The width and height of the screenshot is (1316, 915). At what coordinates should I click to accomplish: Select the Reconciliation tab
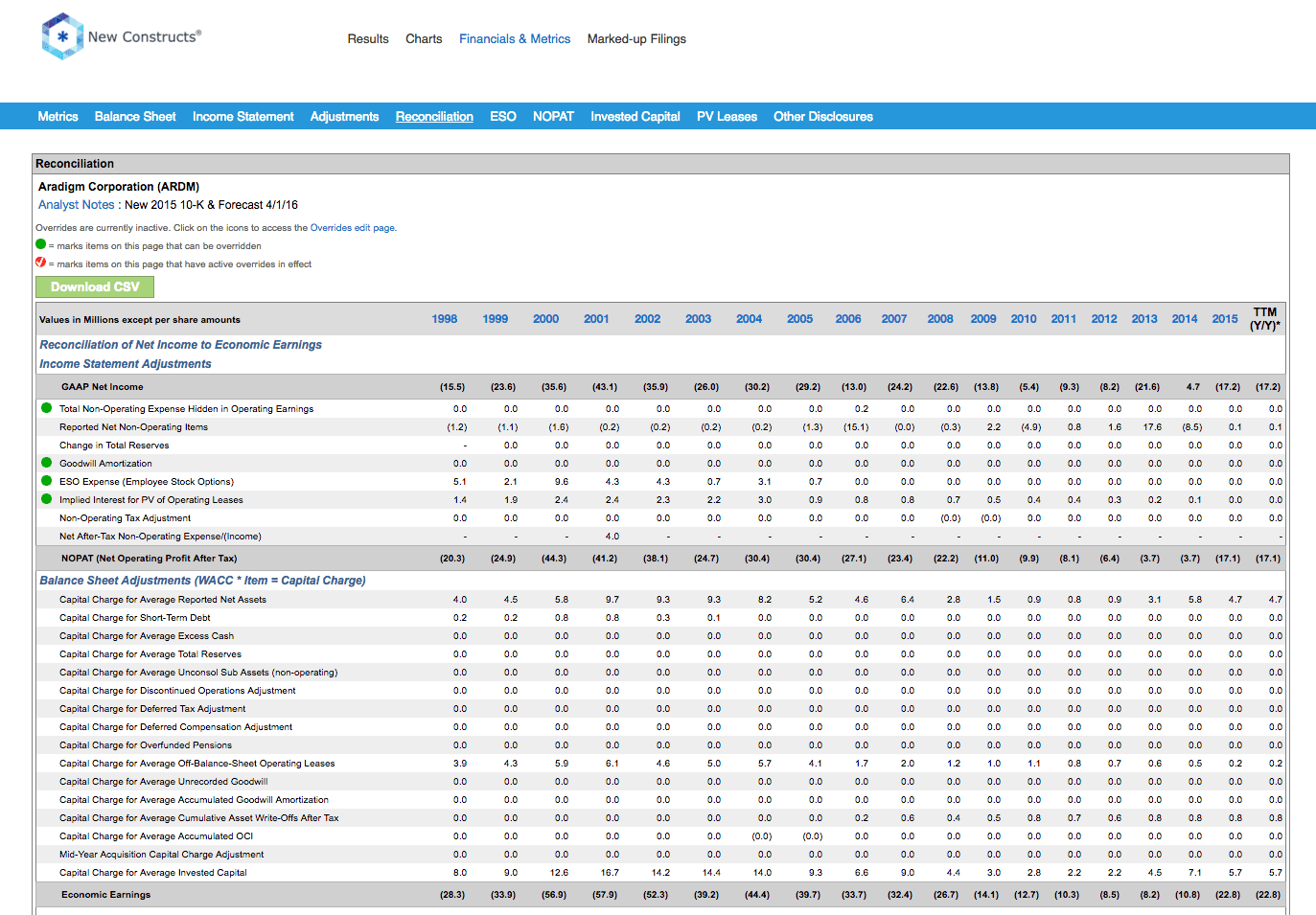[434, 117]
